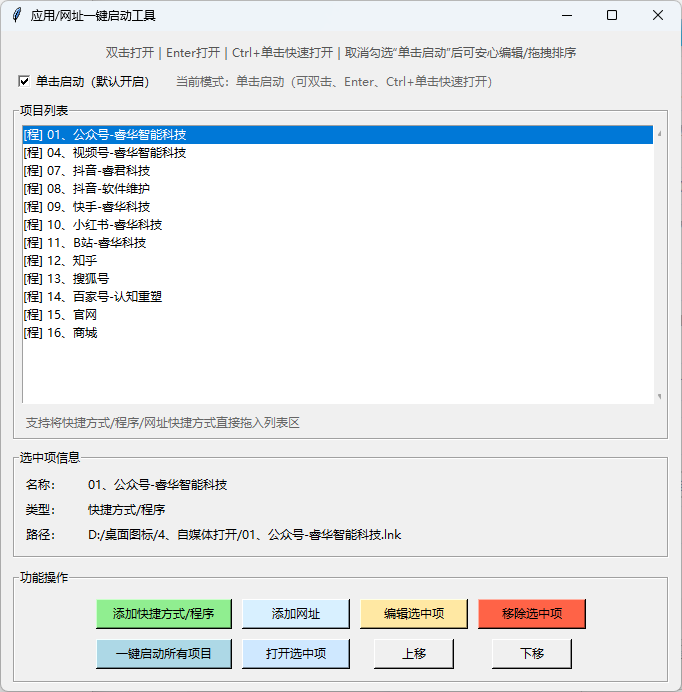The height and width of the screenshot is (692, 682).
Task: Choose the 16、商城 list item
Action: pos(60,333)
